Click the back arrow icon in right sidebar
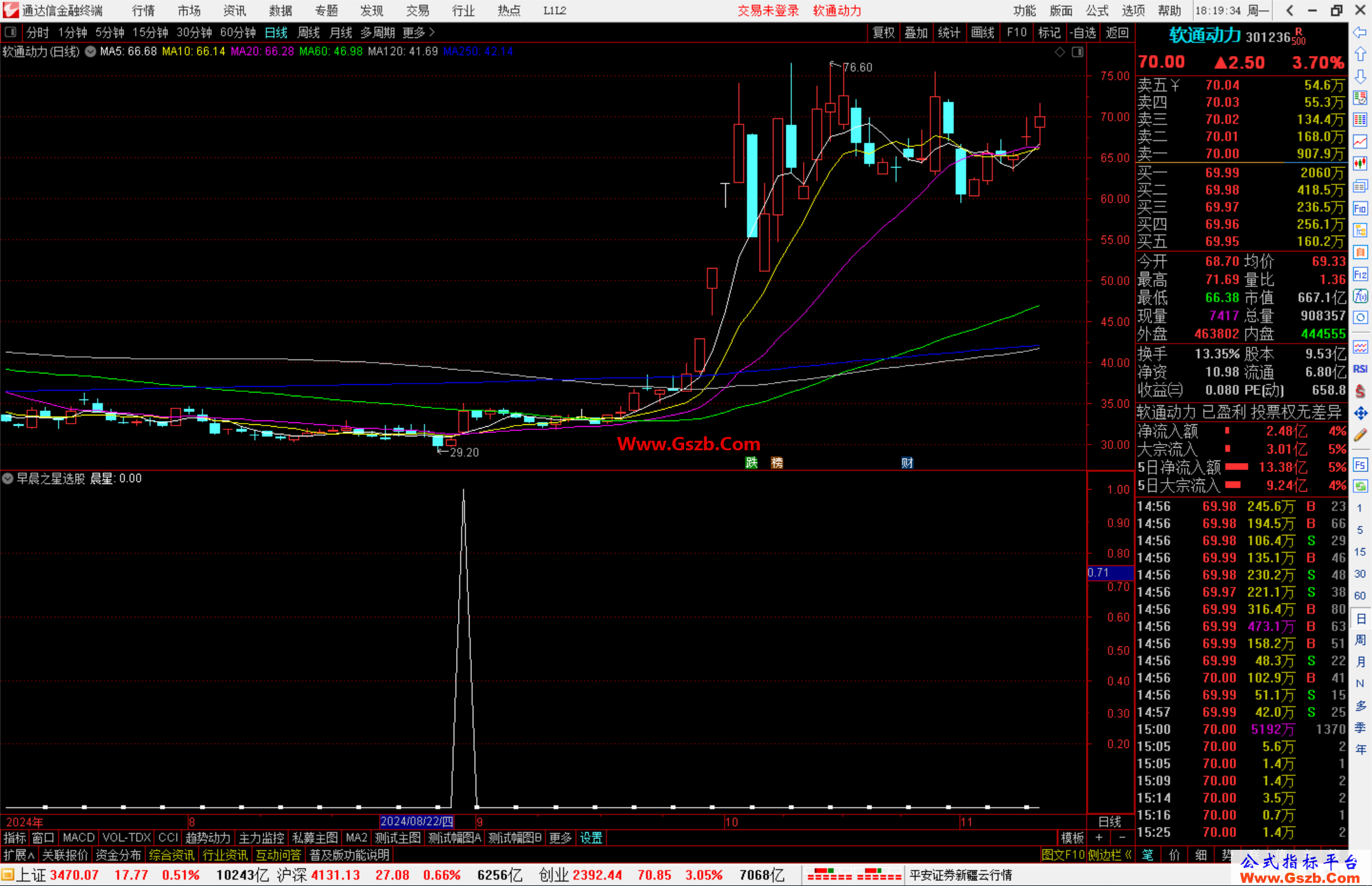The image size is (1372, 886). 1360,32
